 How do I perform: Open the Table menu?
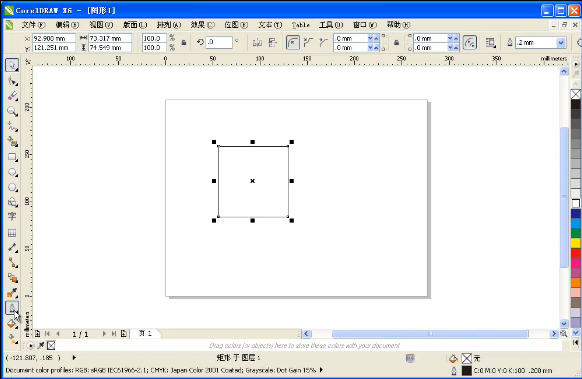tap(301, 25)
